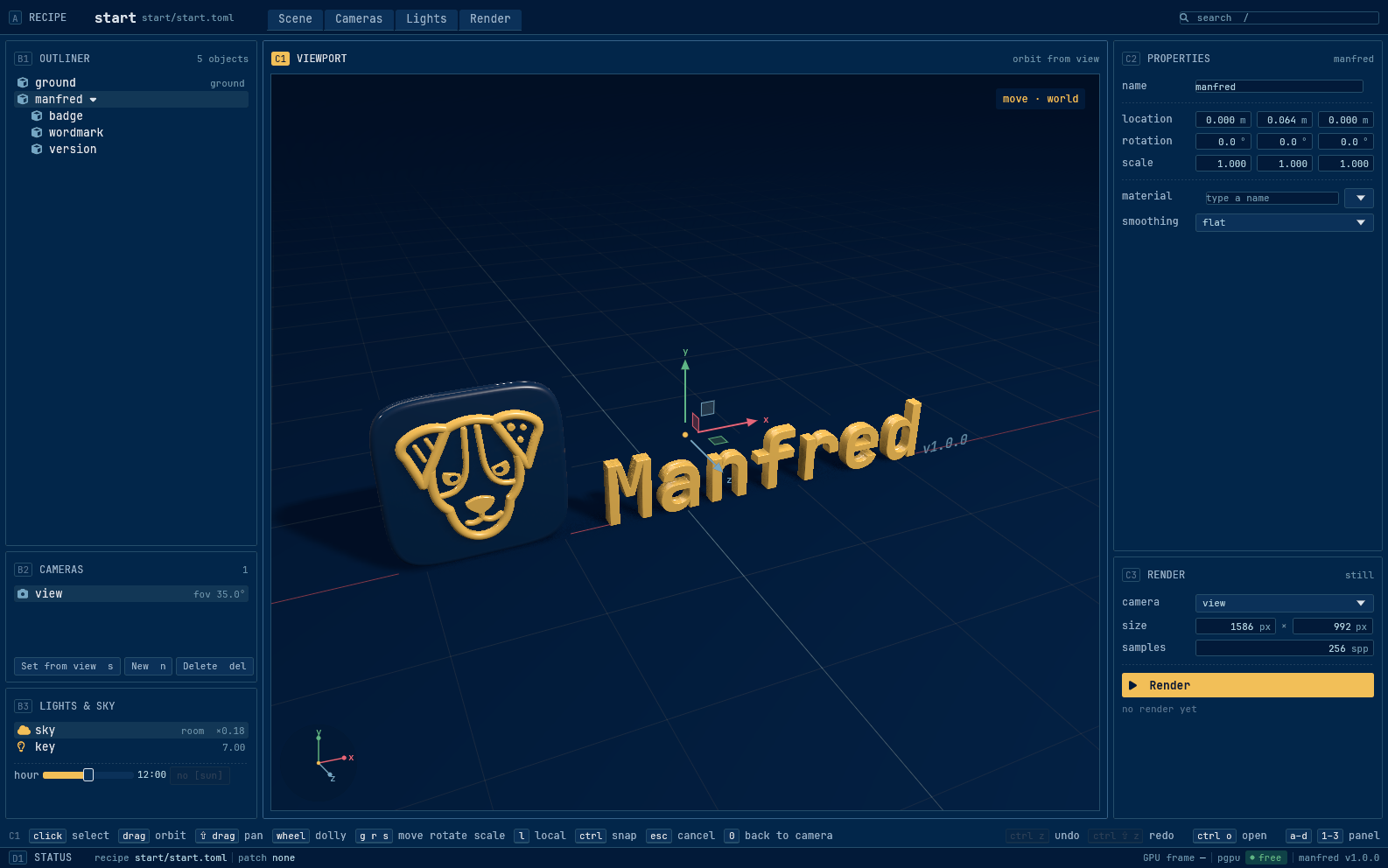Click the New camera button
Image resolution: width=1388 pixels, height=868 pixels.
(x=148, y=666)
